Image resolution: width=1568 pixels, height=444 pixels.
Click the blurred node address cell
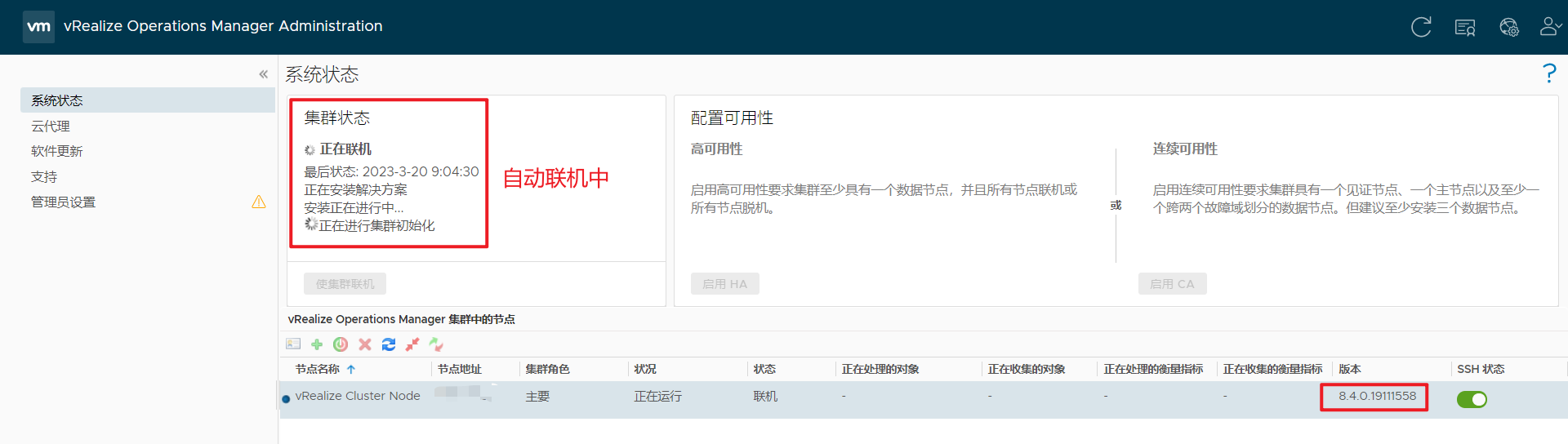pyautogui.click(x=463, y=393)
